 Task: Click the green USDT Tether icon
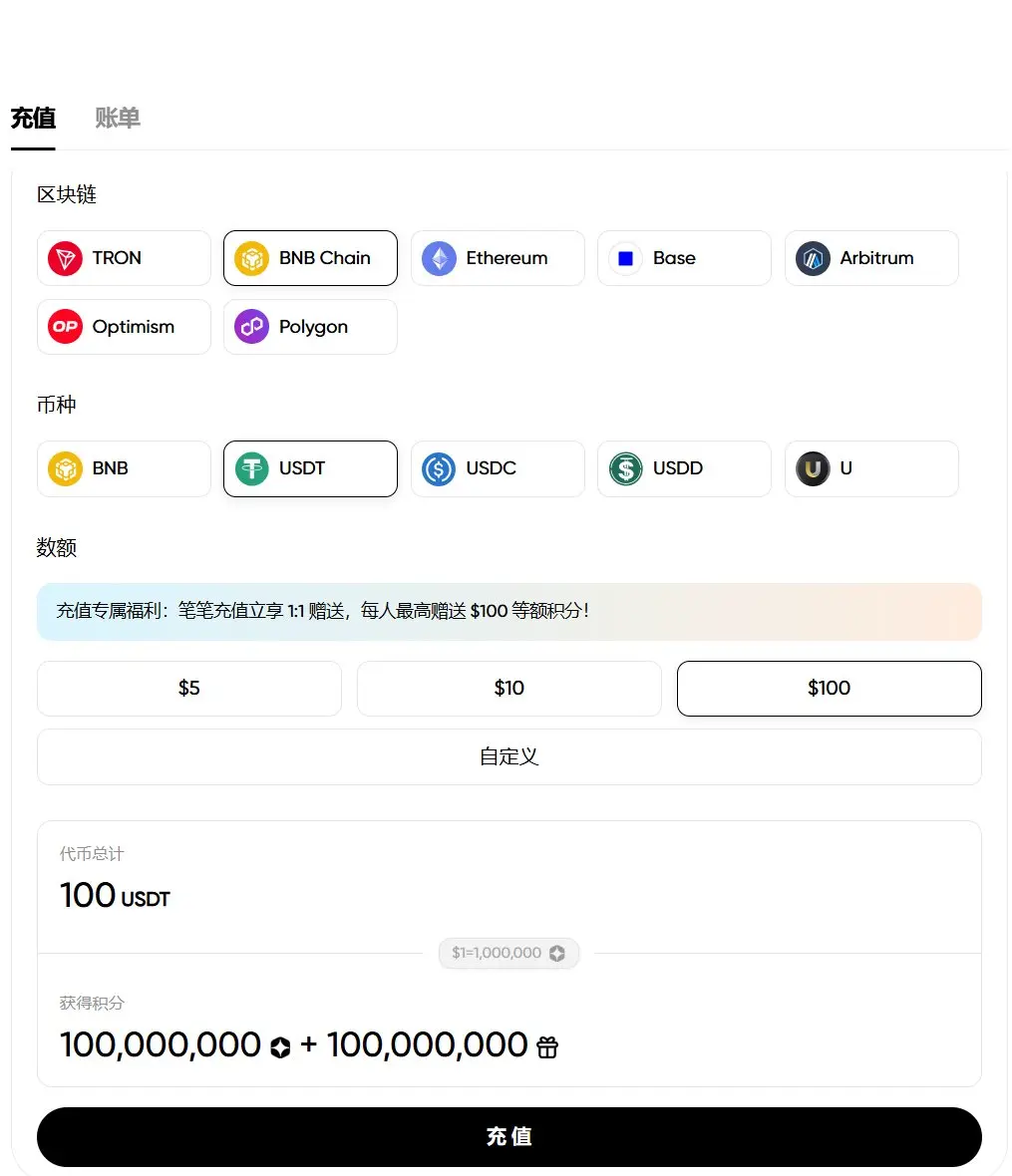pos(252,468)
